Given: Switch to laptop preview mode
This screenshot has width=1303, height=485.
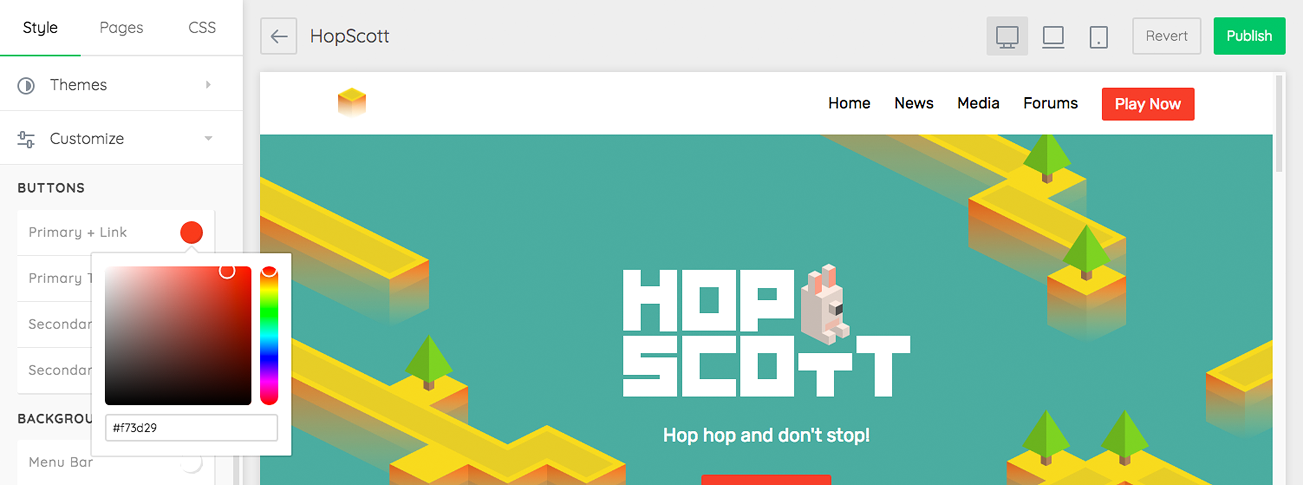Looking at the screenshot, I should pos(1053,36).
